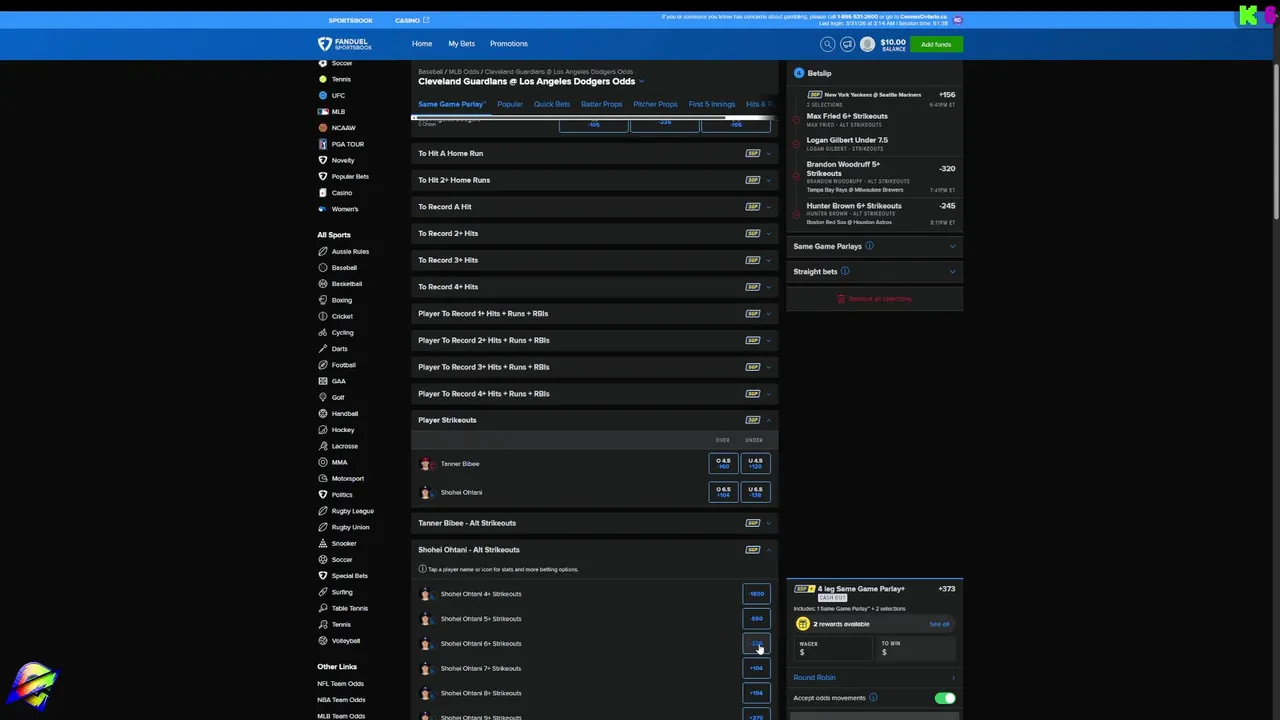Open My Bets in top navigation
Image resolution: width=1280 pixels, height=720 pixels.
461,44
